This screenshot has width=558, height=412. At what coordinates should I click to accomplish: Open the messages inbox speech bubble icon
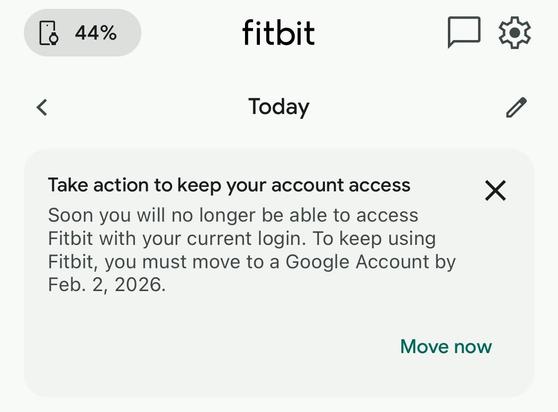click(464, 32)
